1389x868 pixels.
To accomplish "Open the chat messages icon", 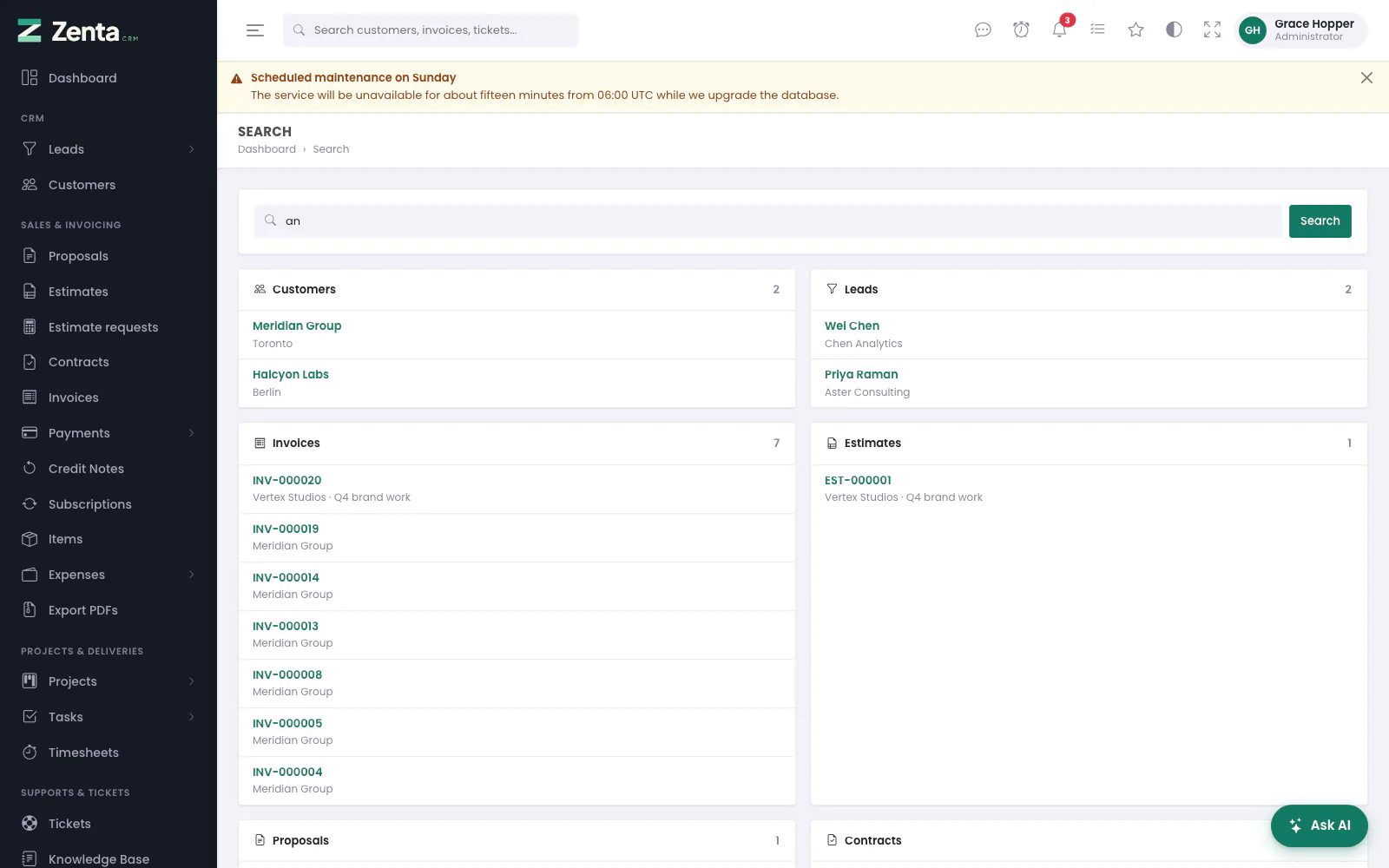I will (x=983, y=30).
